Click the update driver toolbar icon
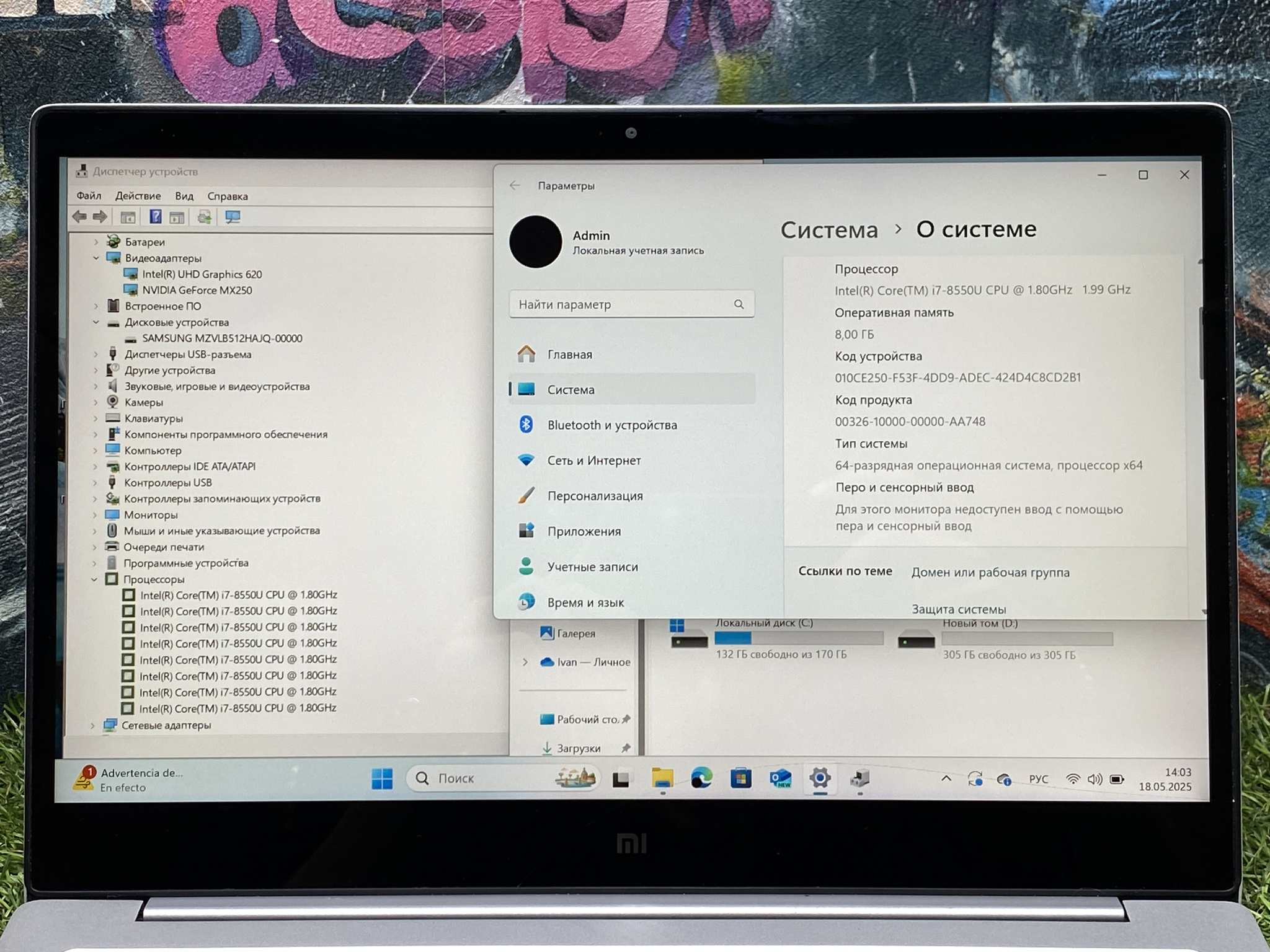 [x=204, y=217]
